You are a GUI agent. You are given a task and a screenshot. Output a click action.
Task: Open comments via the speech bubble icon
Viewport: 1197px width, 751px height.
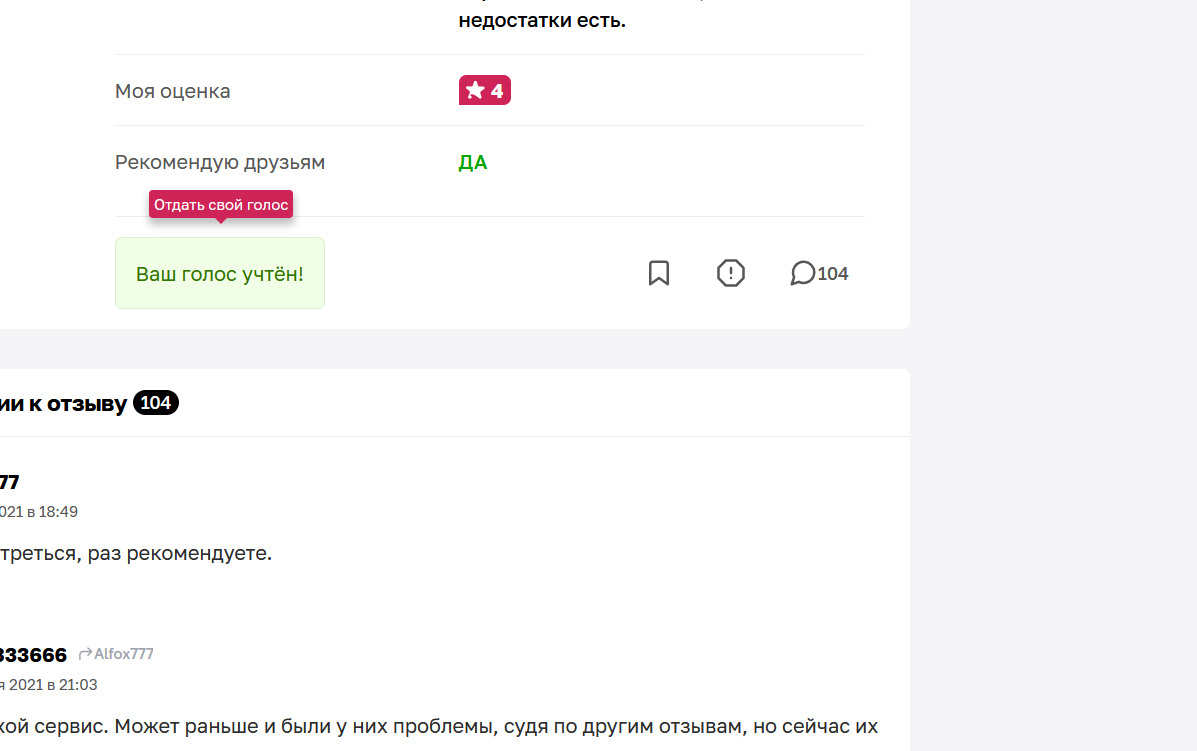click(802, 273)
